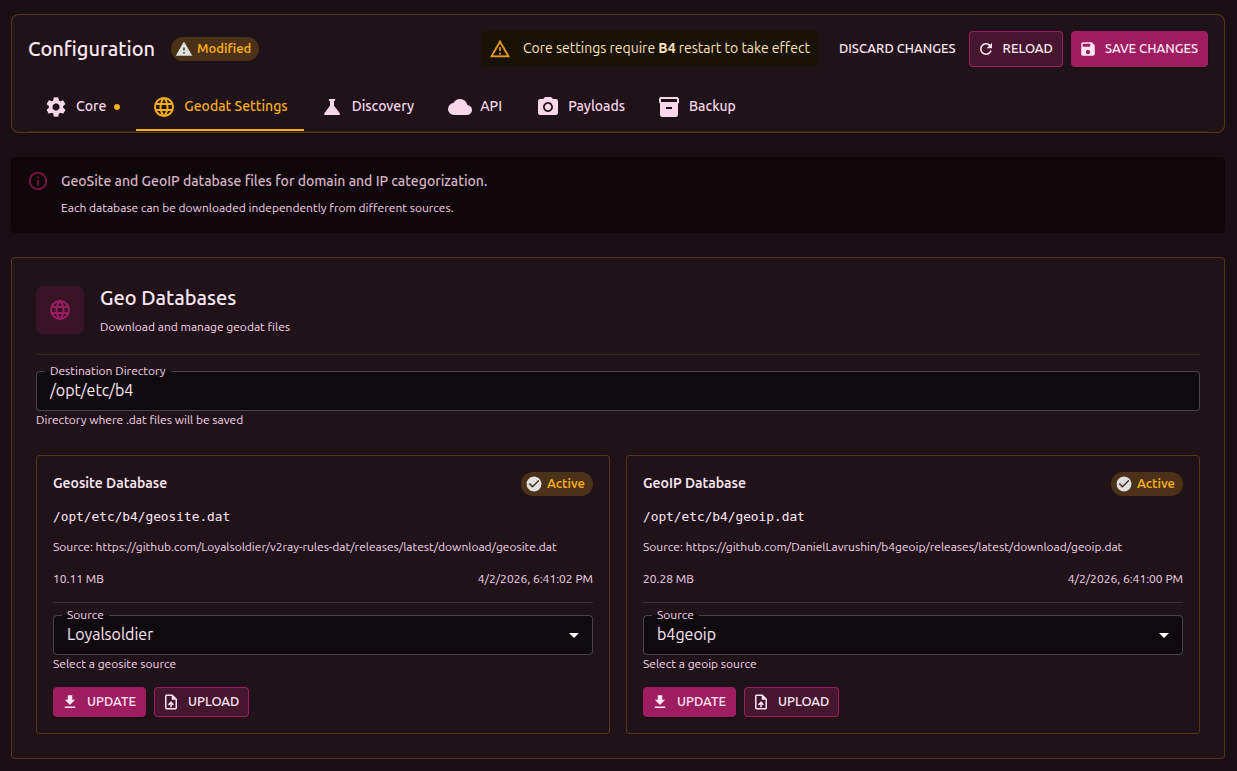This screenshot has width=1237, height=771.
Task: Click the Core gear icon
Action: click(56, 106)
